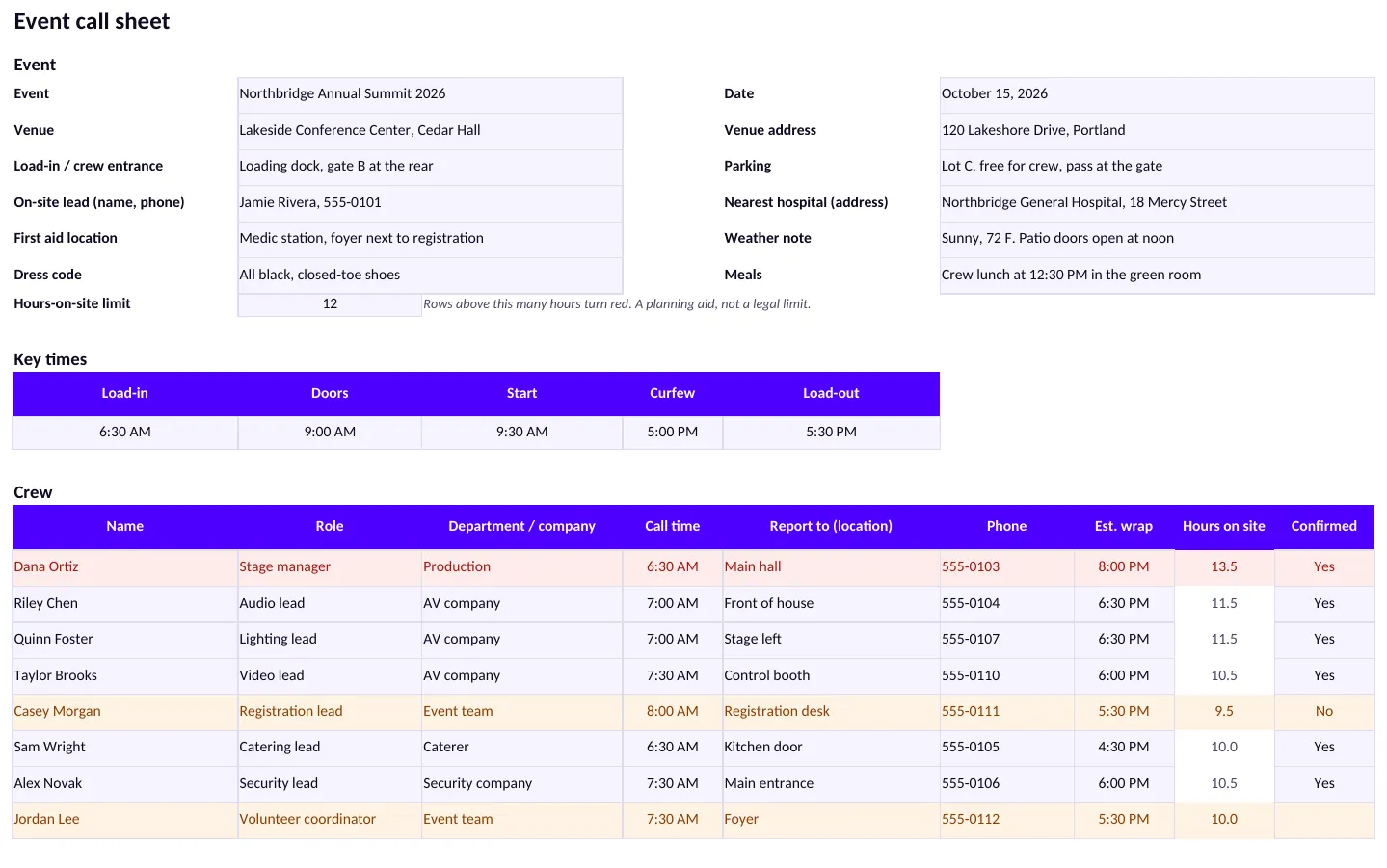Edit the Venue field Lakeside Conference Center
The width and height of the screenshot is (1387, 868).
tap(430, 131)
